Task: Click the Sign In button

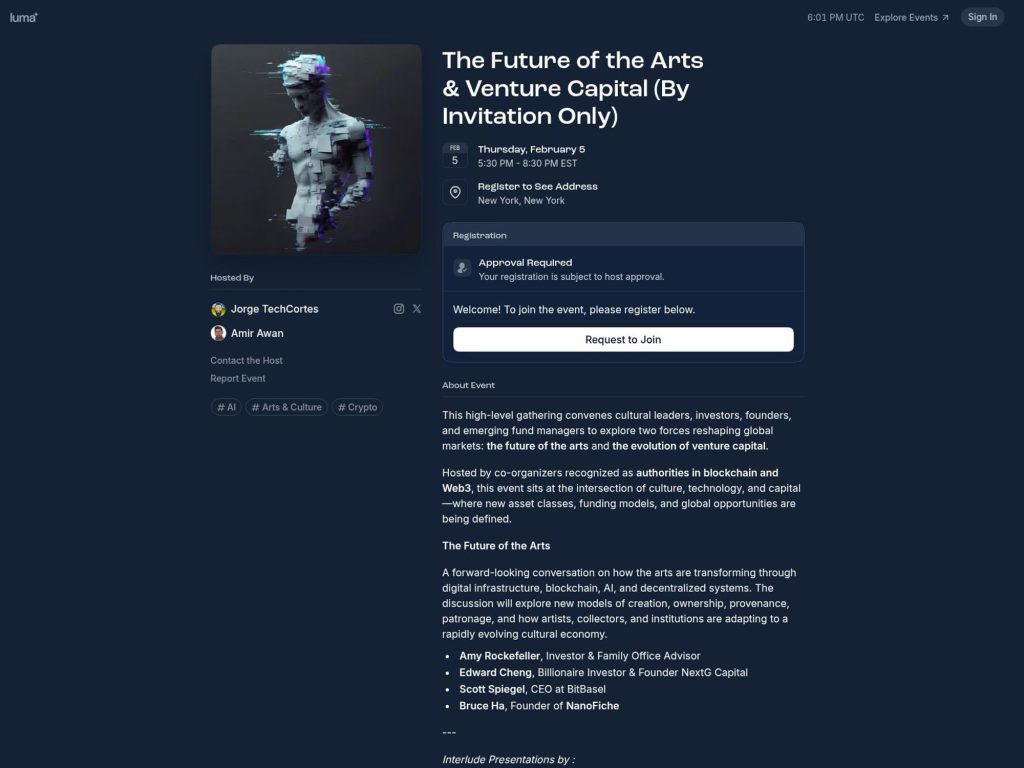Action: pos(981,17)
